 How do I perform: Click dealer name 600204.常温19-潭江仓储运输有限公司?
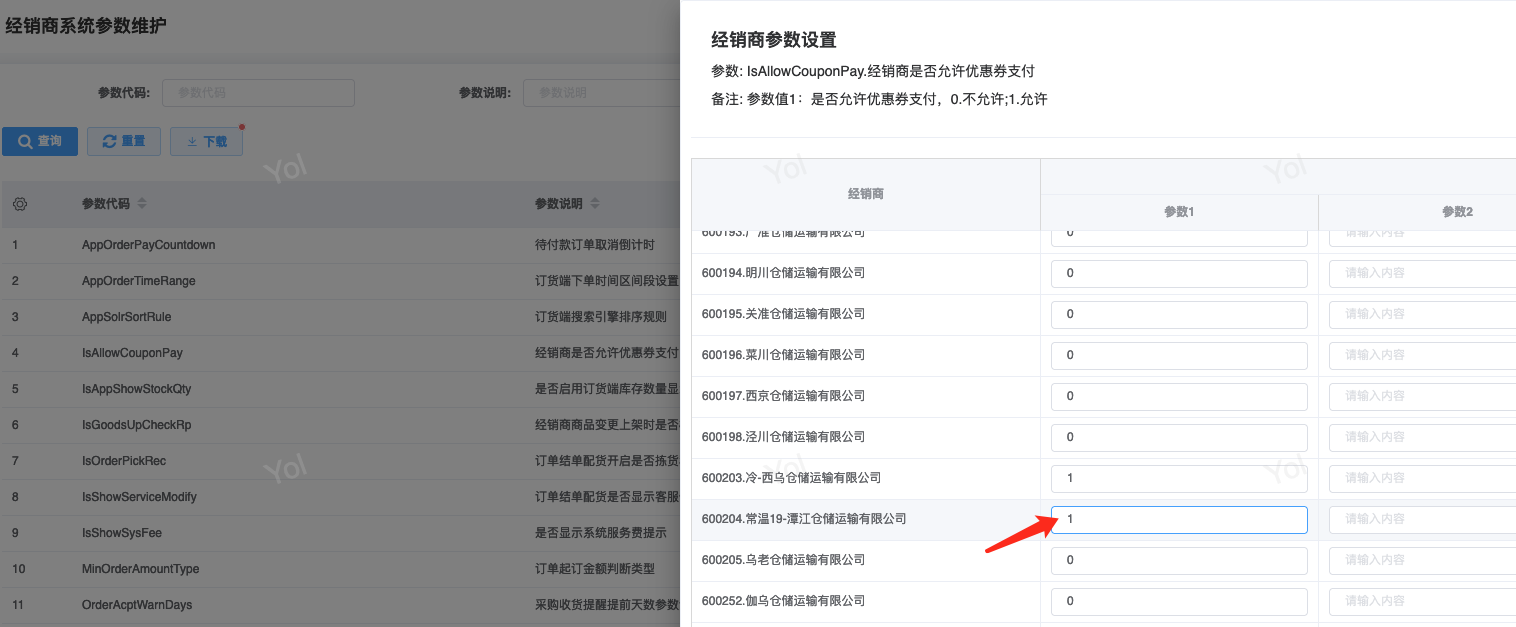(804, 519)
